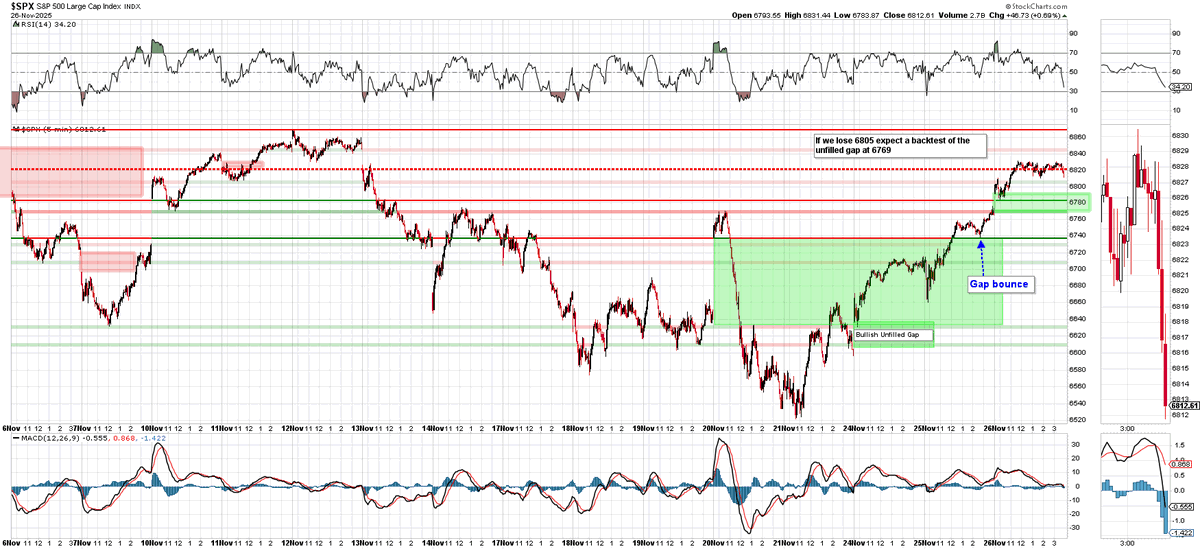
Task: Click the 0.868 MACD signal value tag
Action: click(x=1181, y=463)
